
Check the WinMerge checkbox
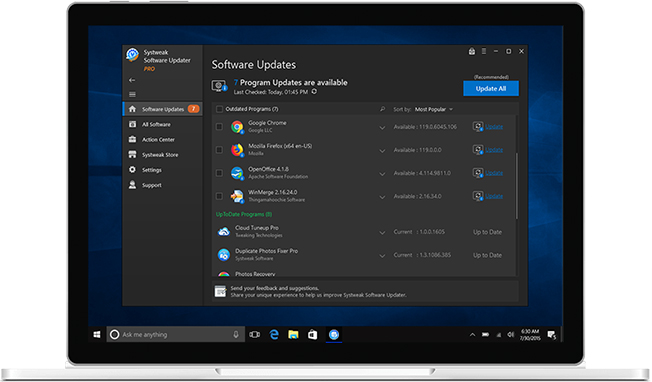pos(219,196)
